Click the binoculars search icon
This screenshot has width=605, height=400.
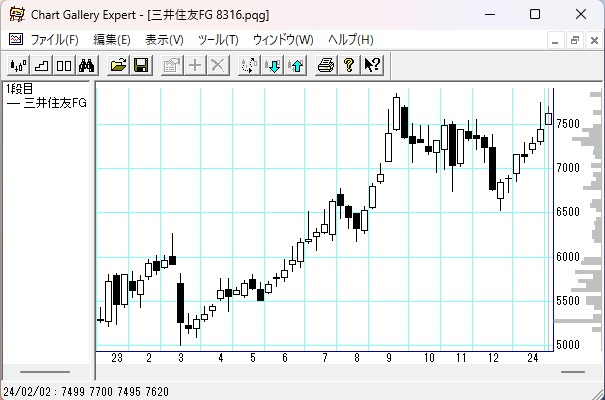tap(86, 66)
